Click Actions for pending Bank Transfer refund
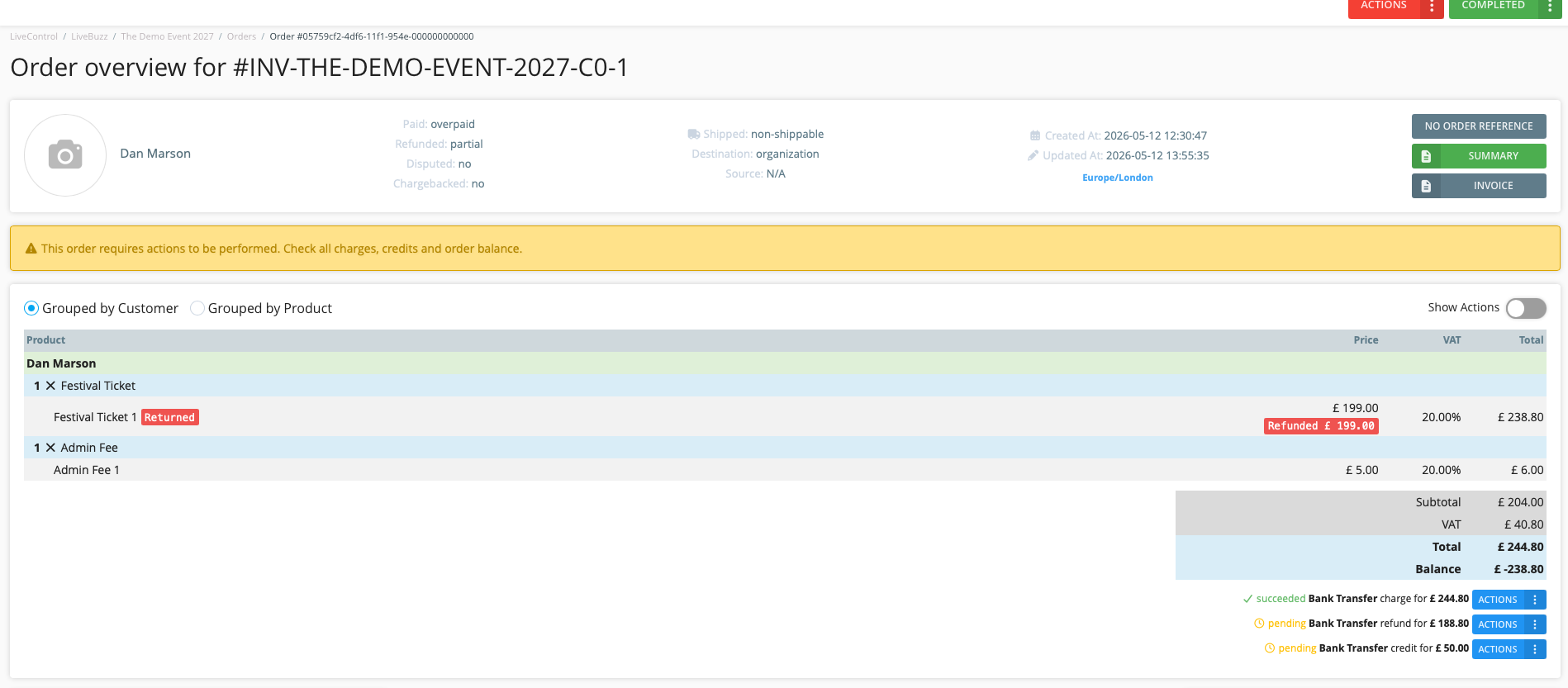 pyautogui.click(x=1498, y=624)
